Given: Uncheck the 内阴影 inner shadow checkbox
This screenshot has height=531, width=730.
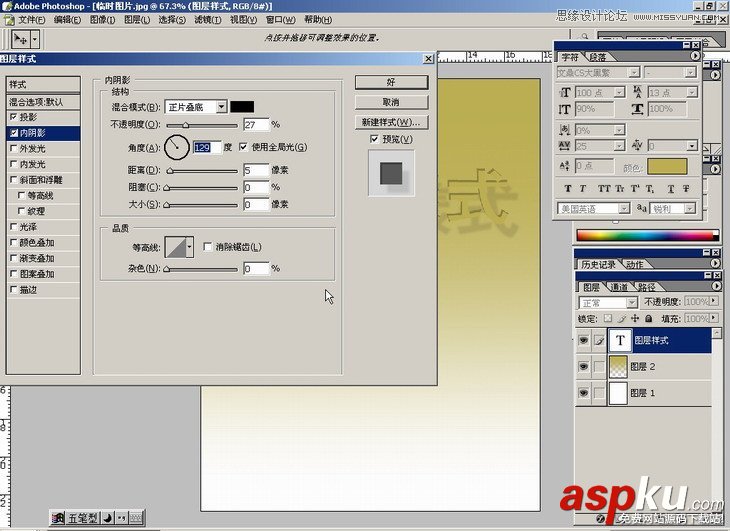Looking at the screenshot, I should click(x=14, y=133).
